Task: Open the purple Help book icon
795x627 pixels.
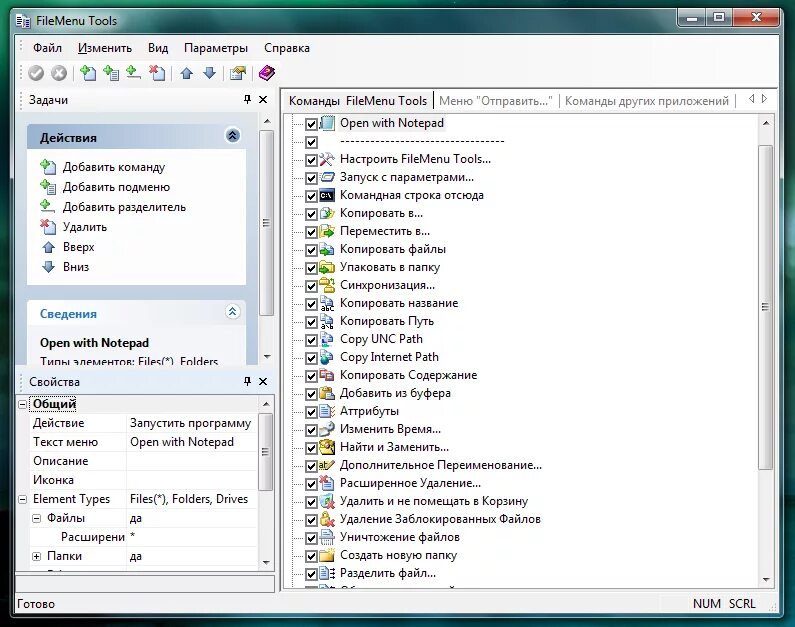Action: point(267,73)
